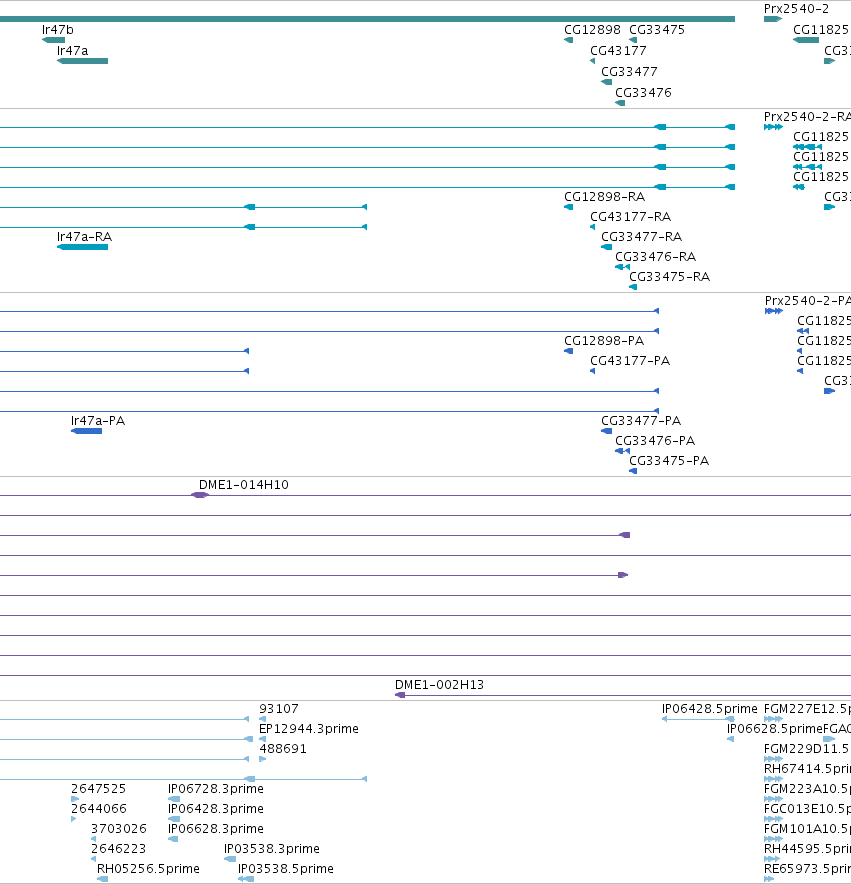Select the RH44595.5pri EST label

807,849
